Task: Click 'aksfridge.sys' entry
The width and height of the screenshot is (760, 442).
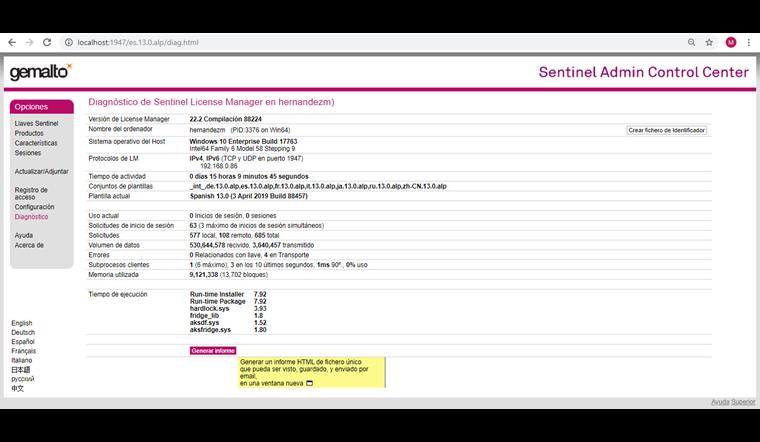Action: pyautogui.click(x=210, y=330)
